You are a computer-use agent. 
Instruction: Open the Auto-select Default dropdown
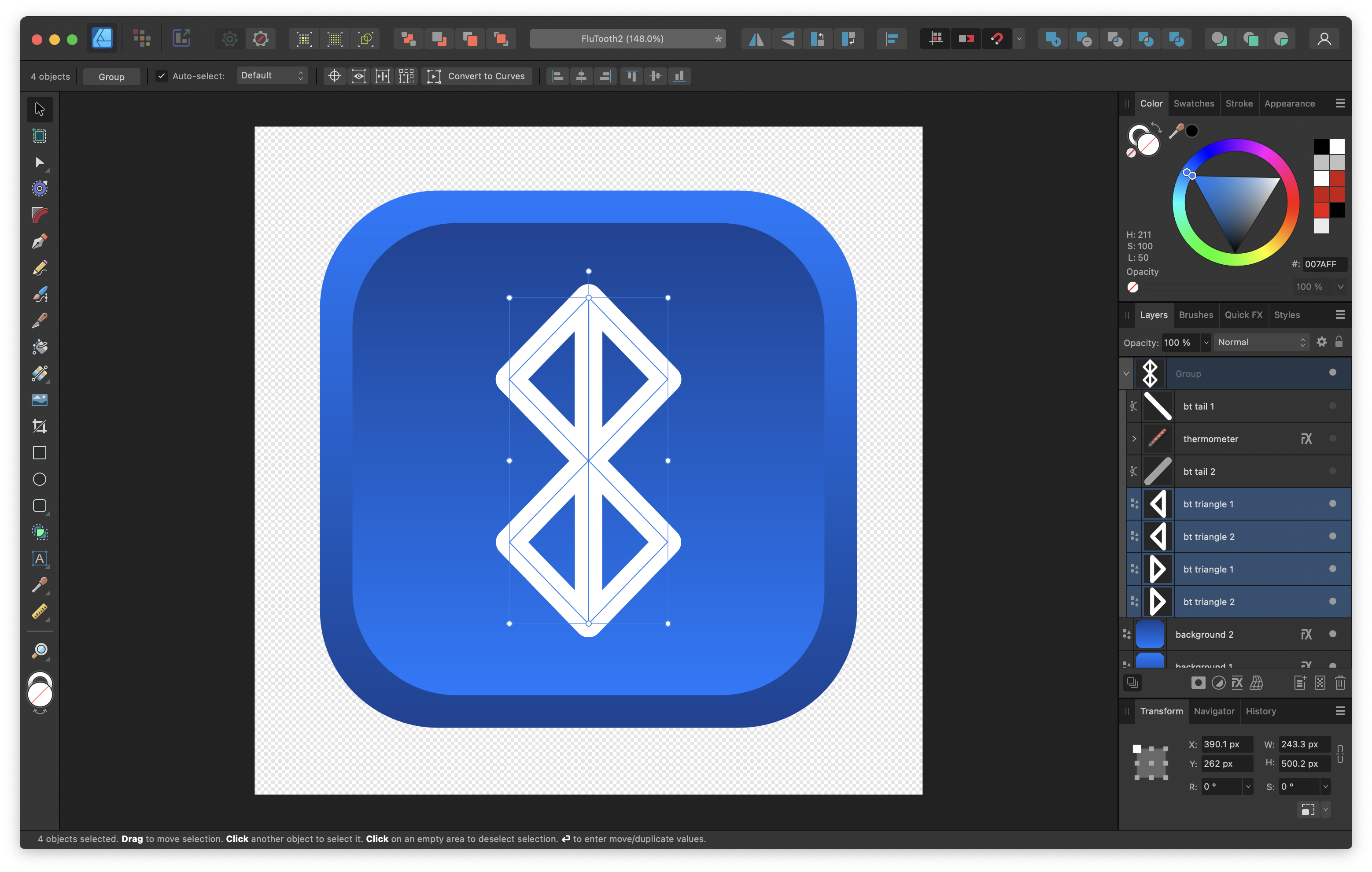(x=272, y=76)
